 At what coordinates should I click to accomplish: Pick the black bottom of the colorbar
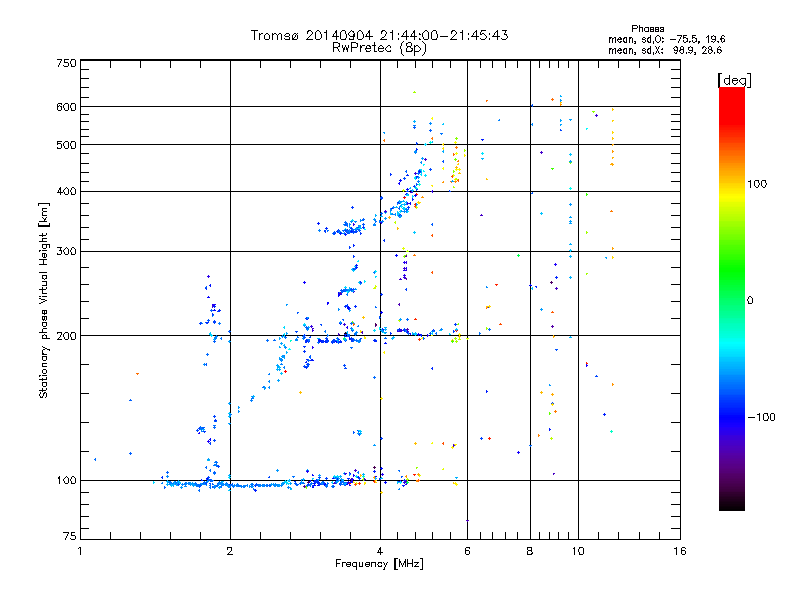click(x=732, y=504)
